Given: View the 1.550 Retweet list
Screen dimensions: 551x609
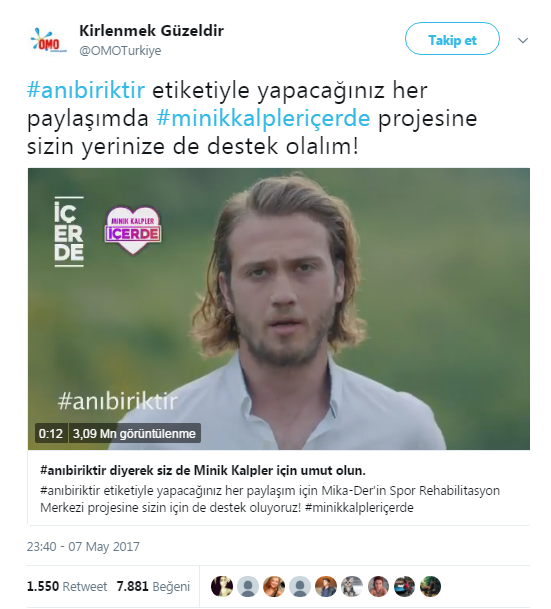Looking at the screenshot, I should click(x=67, y=586).
